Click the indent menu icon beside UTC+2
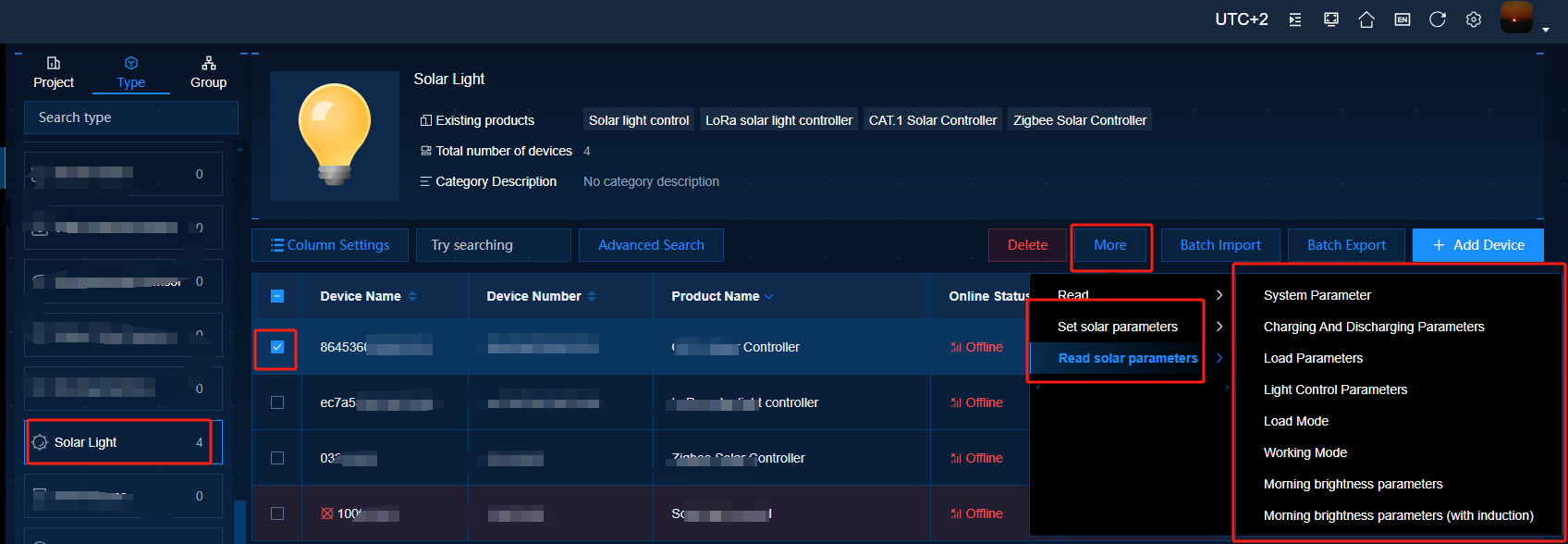1568x544 pixels. pyautogui.click(x=1295, y=19)
